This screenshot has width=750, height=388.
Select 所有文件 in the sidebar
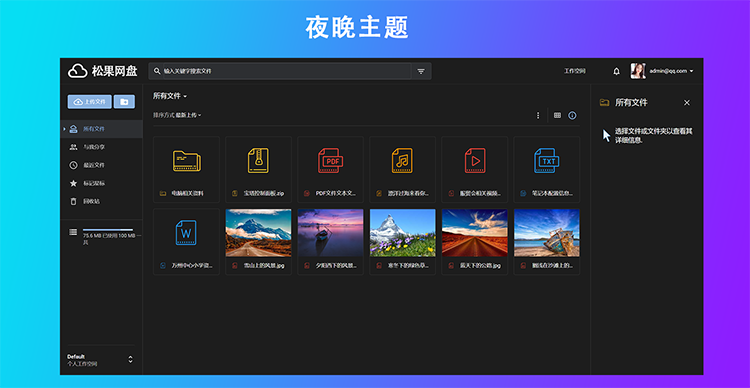pyautogui.click(x=101, y=129)
